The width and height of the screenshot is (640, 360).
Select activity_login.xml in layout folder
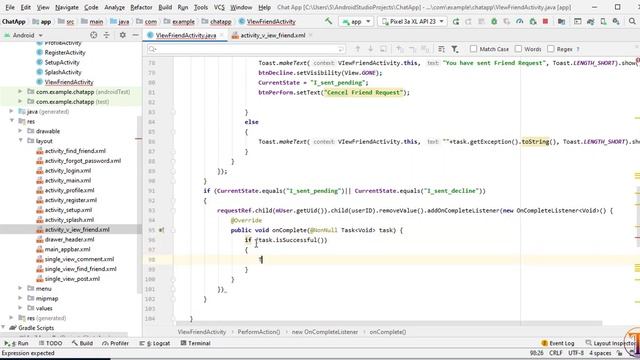tap(68, 170)
